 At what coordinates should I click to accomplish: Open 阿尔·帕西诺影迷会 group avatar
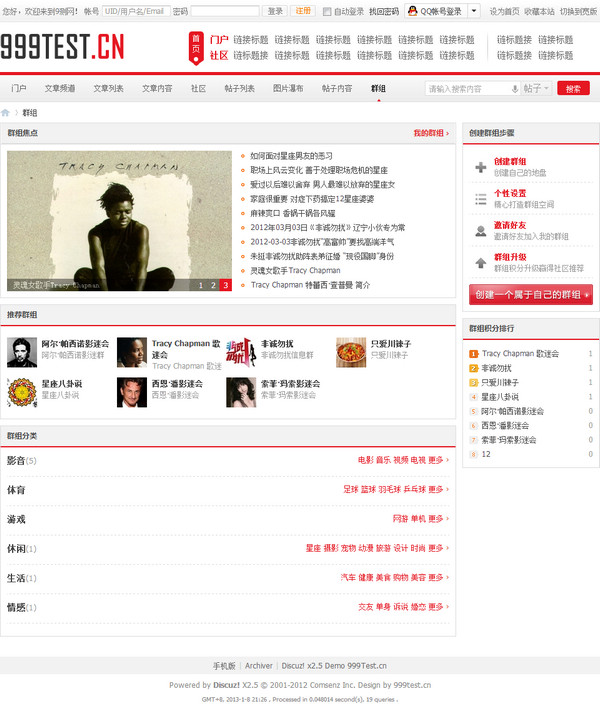[22, 353]
